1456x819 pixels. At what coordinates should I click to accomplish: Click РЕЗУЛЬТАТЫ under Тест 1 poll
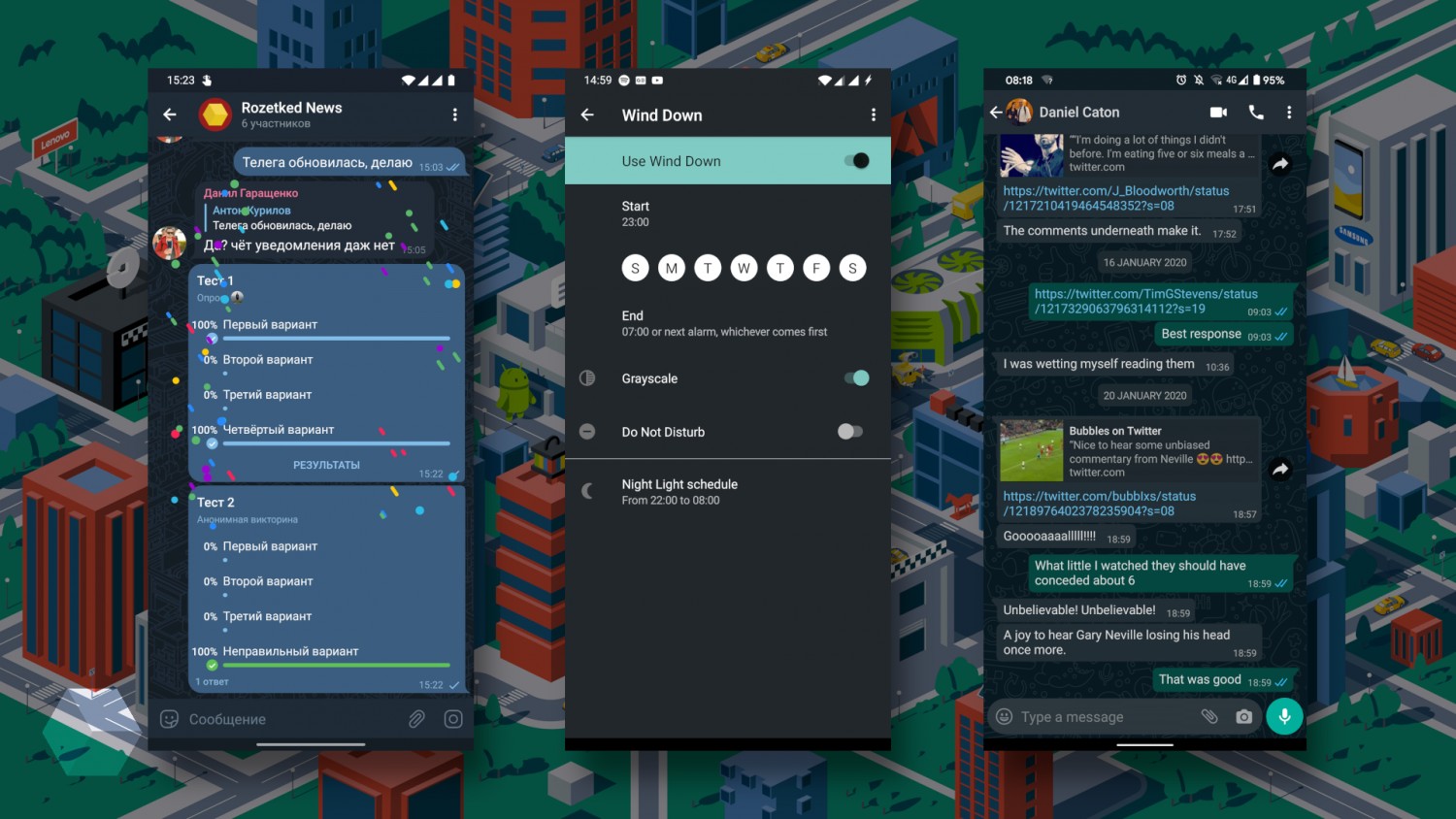click(x=326, y=465)
